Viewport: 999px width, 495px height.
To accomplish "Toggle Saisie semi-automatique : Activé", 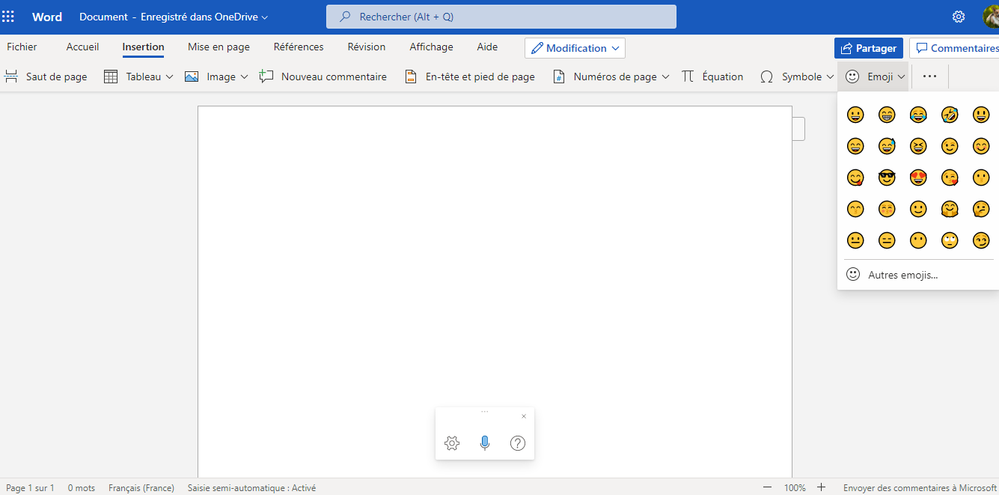I will pos(252,488).
